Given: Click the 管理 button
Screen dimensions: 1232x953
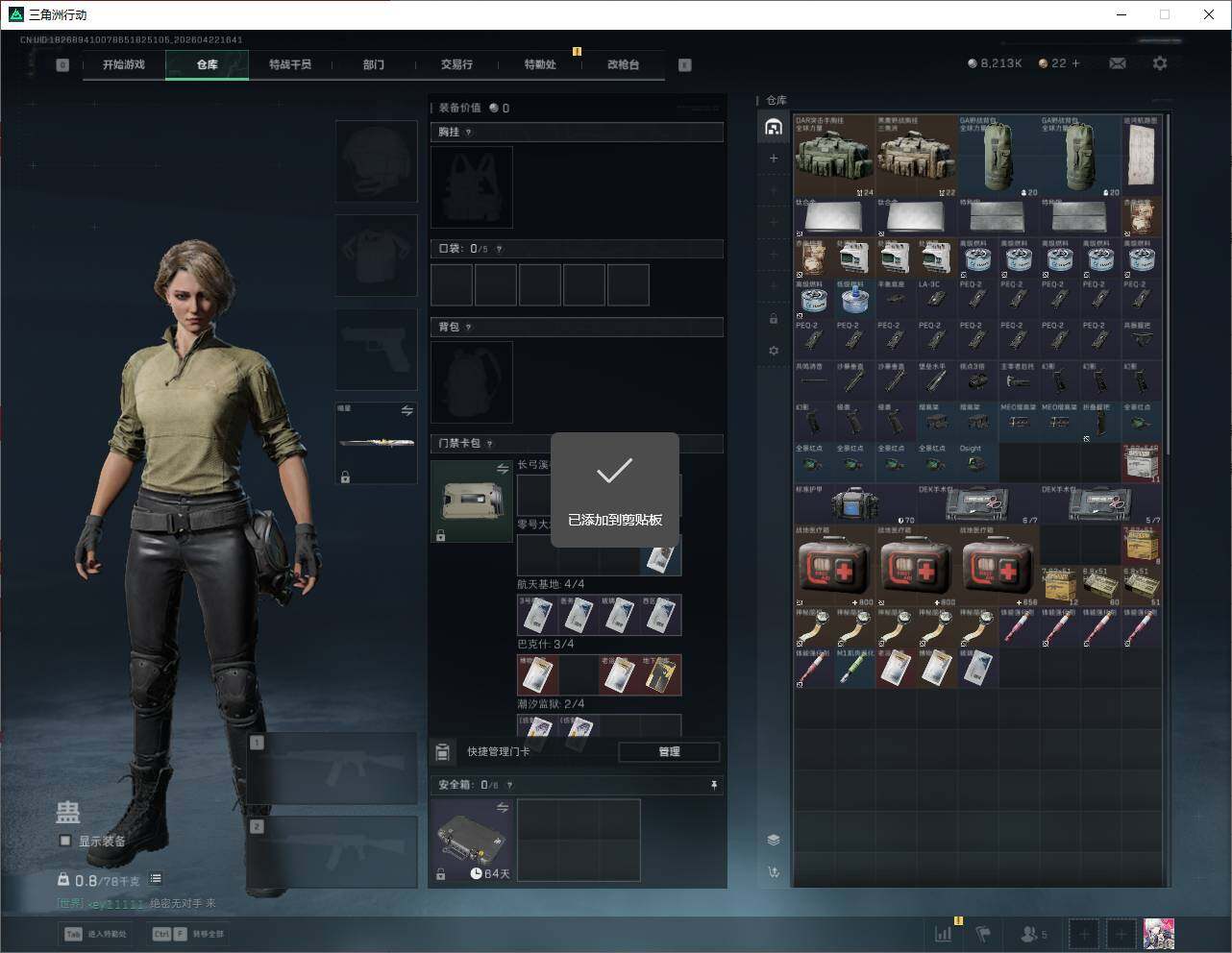Looking at the screenshot, I should (x=669, y=751).
